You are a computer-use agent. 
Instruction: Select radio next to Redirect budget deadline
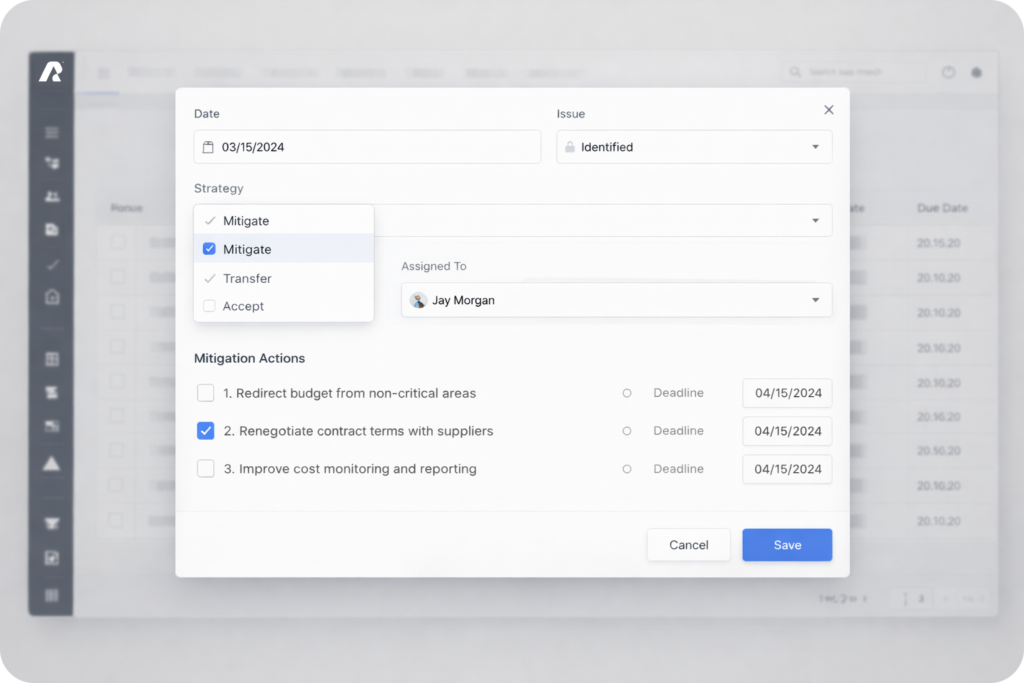627,393
